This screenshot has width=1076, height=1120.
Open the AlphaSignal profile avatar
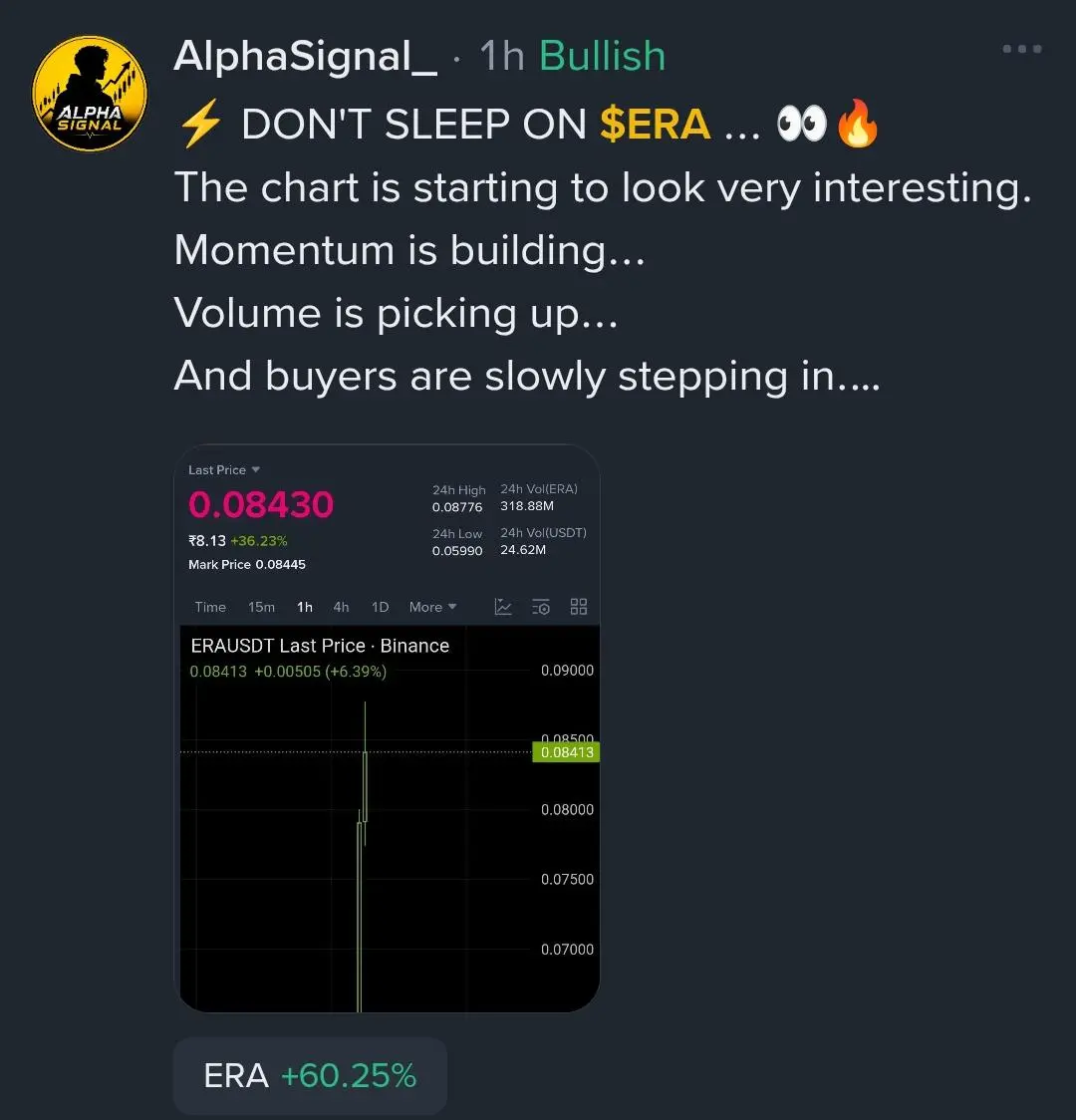coord(90,94)
